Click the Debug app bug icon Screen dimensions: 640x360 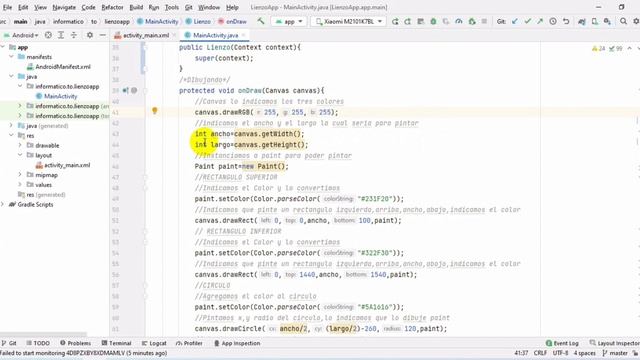click(433, 21)
